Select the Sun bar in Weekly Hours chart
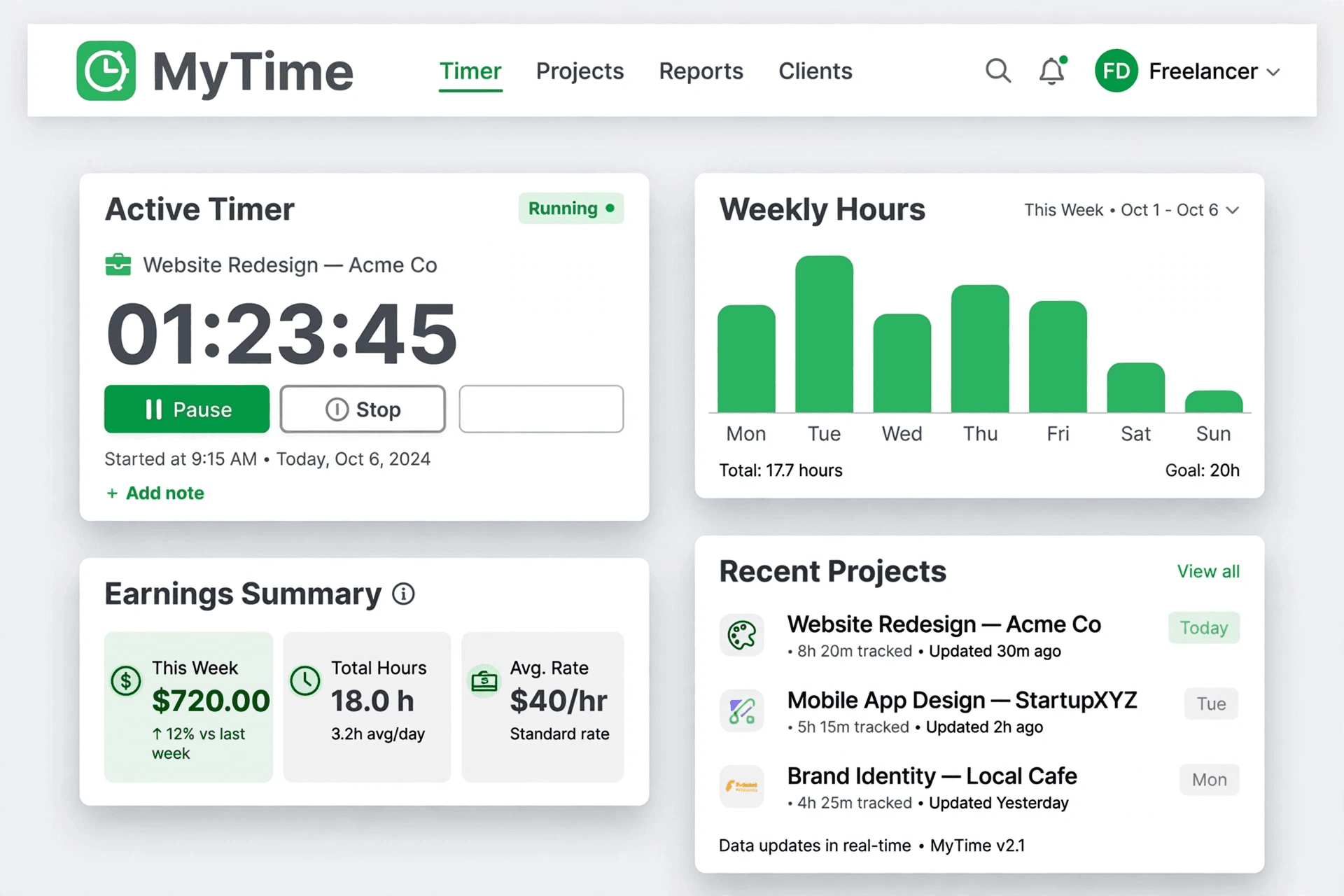Image resolution: width=1344 pixels, height=896 pixels. (x=1214, y=401)
